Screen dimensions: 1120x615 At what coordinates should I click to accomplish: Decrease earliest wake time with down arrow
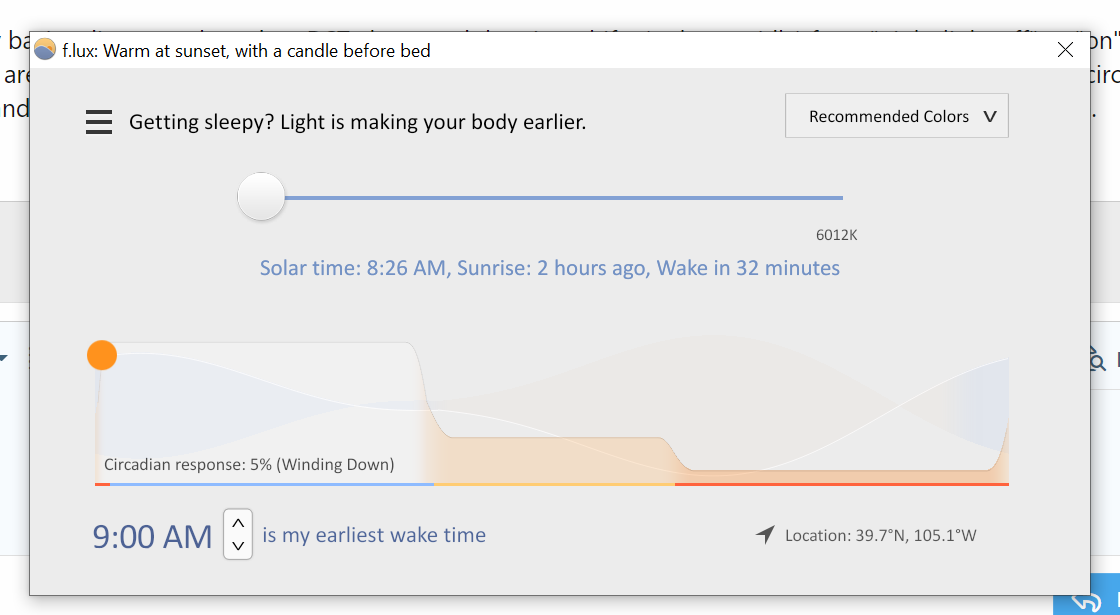(239, 546)
